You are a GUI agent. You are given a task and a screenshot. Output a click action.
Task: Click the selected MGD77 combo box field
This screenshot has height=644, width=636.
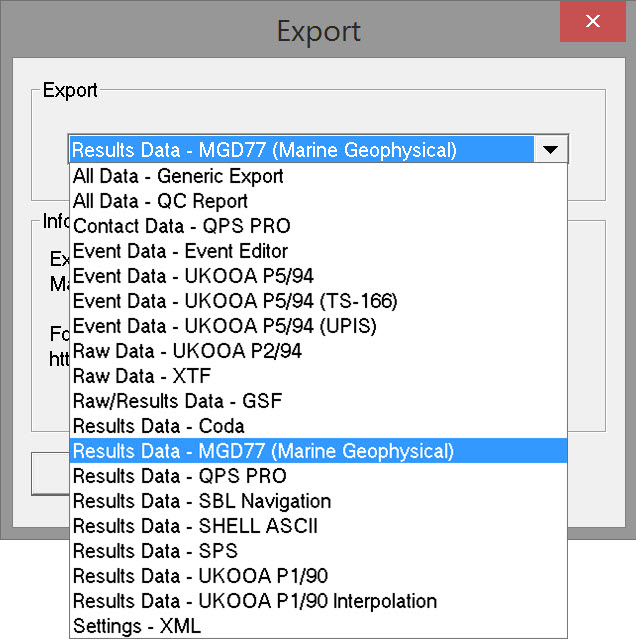coord(300,150)
